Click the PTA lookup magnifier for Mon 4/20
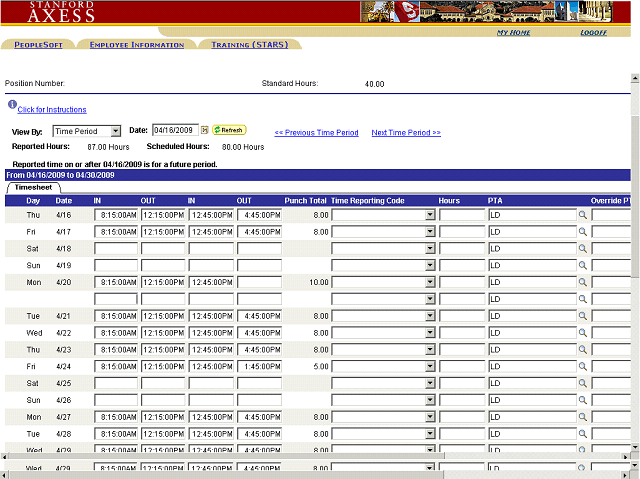This screenshot has width=640, height=479. coord(583,282)
